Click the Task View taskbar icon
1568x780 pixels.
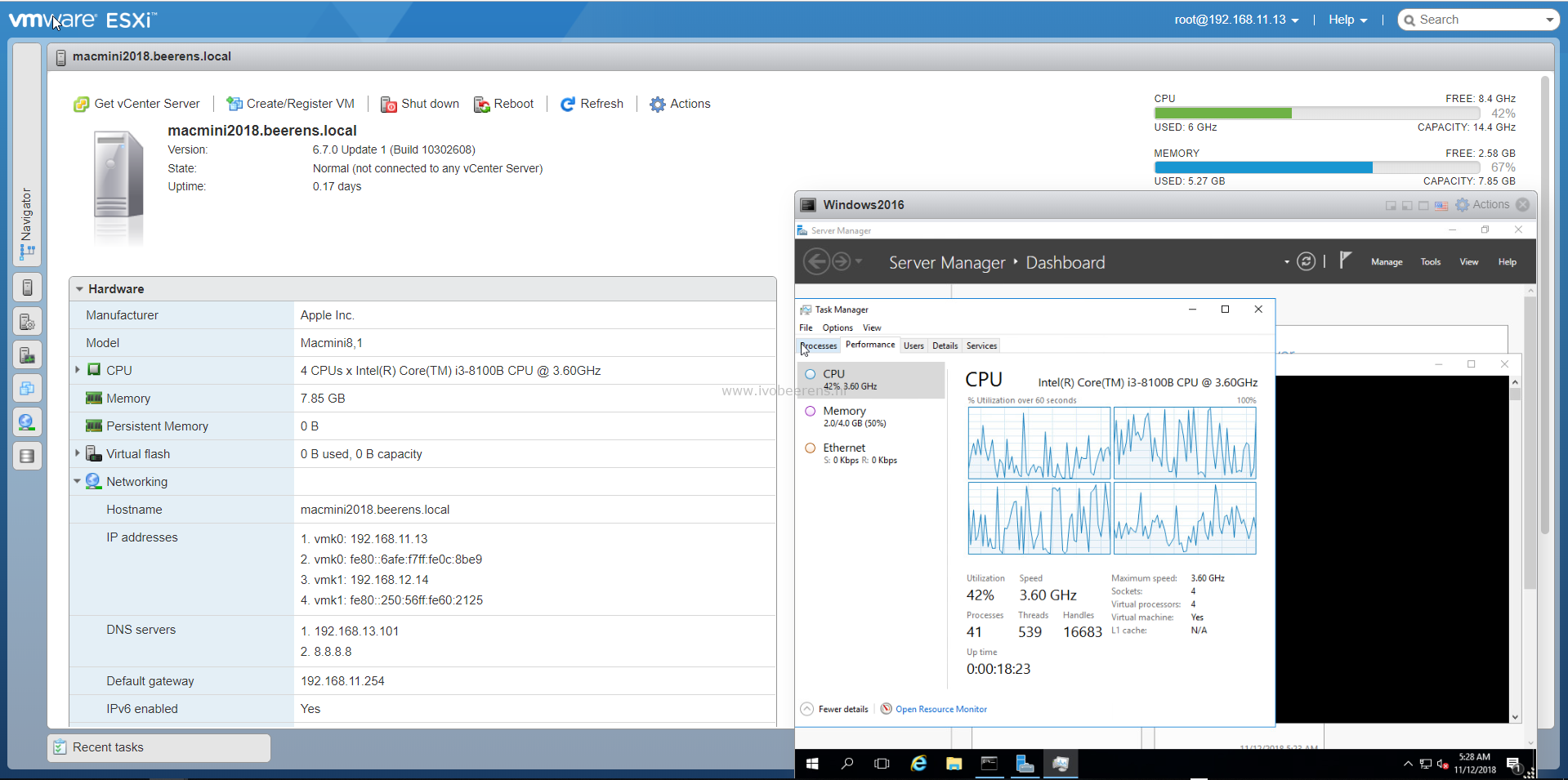(x=882, y=764)
